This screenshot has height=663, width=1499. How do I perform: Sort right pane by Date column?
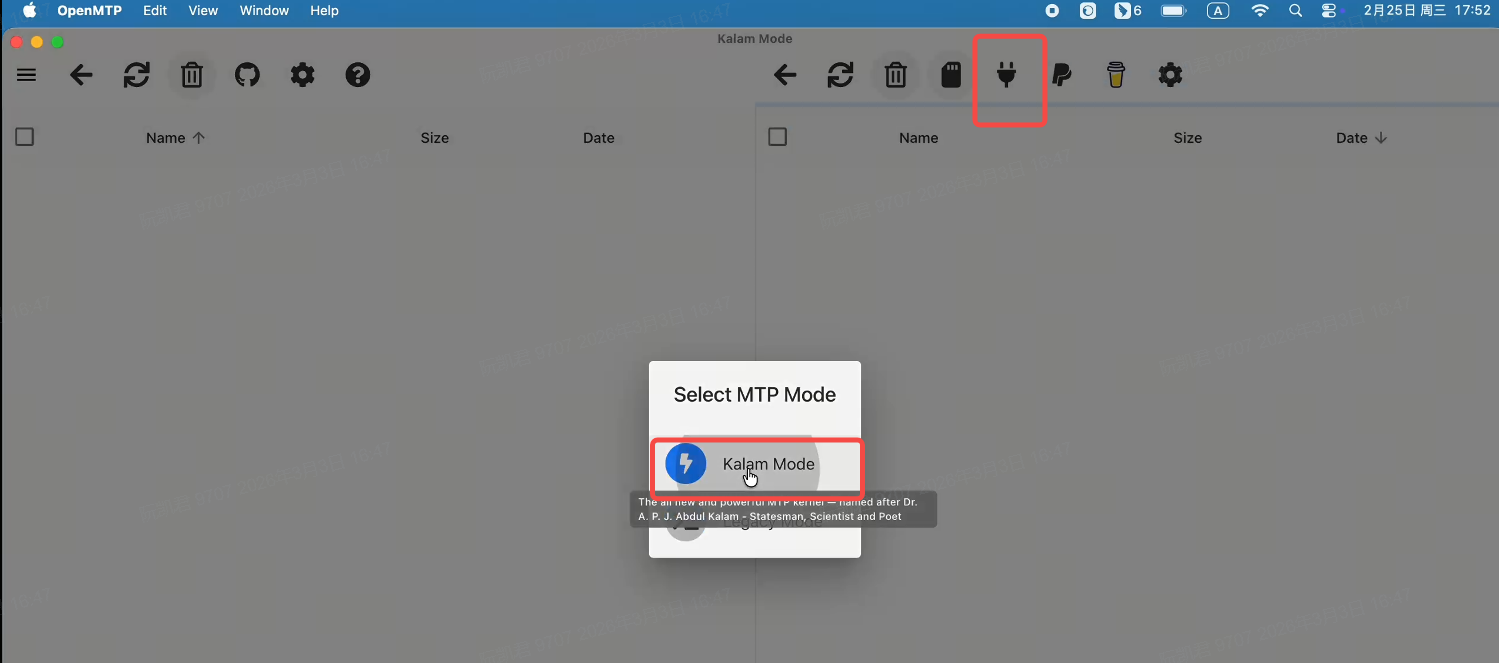(x=1352, y=138)
